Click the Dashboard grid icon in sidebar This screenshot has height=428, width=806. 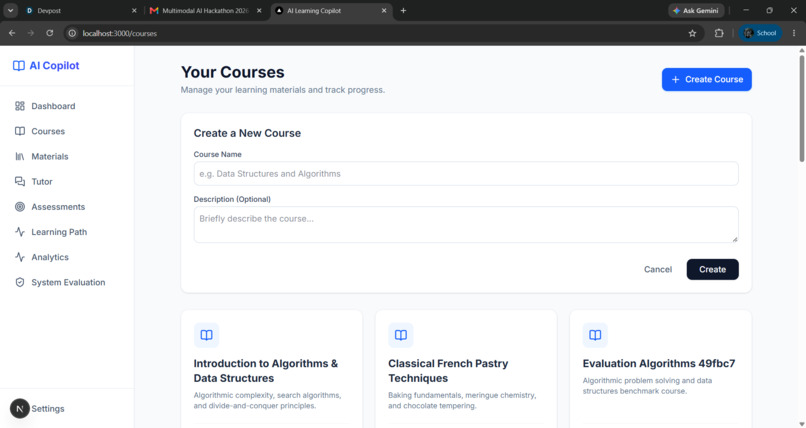coord(20,106)
